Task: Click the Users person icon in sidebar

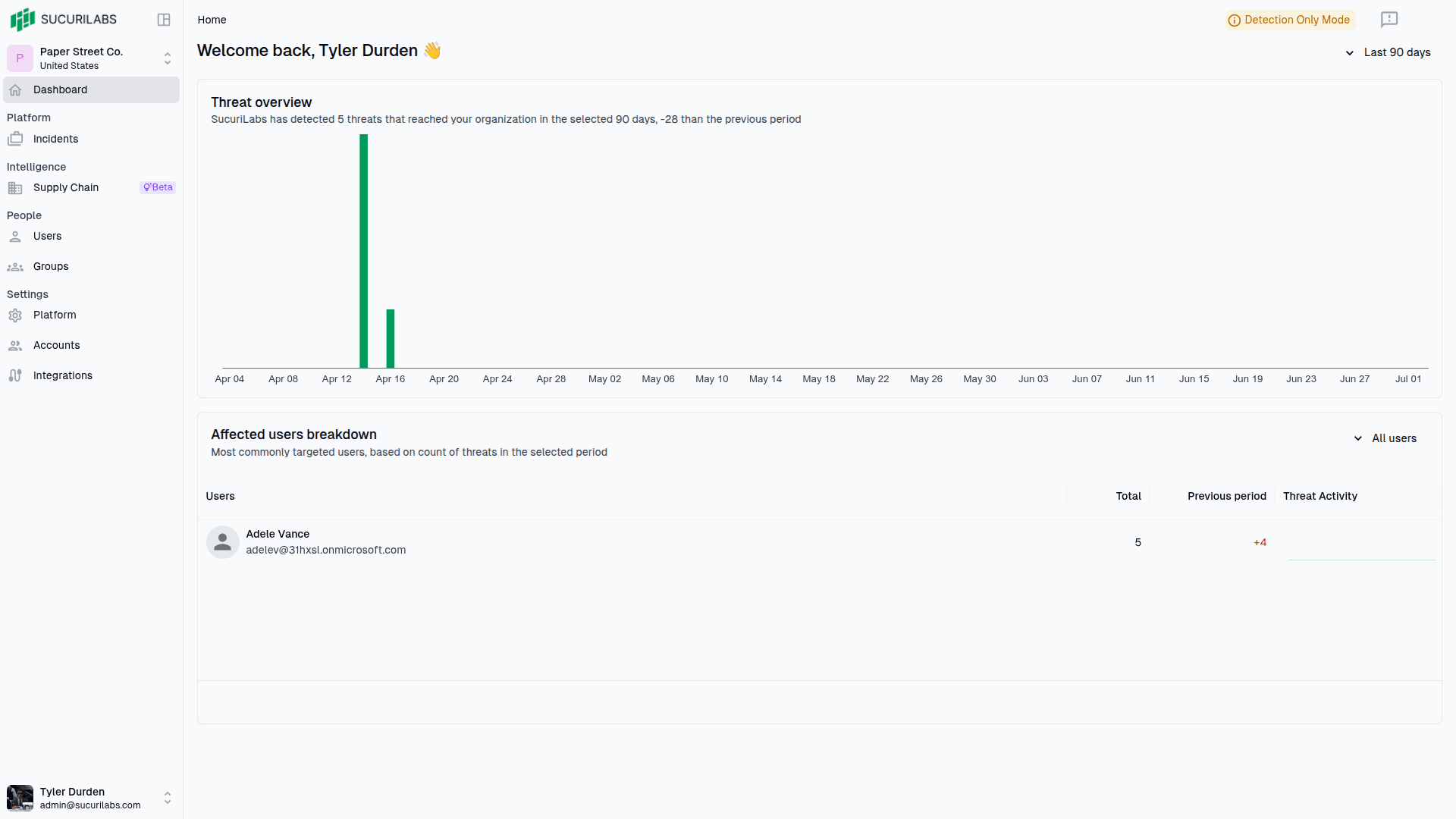Action: (x=15, y=237)
